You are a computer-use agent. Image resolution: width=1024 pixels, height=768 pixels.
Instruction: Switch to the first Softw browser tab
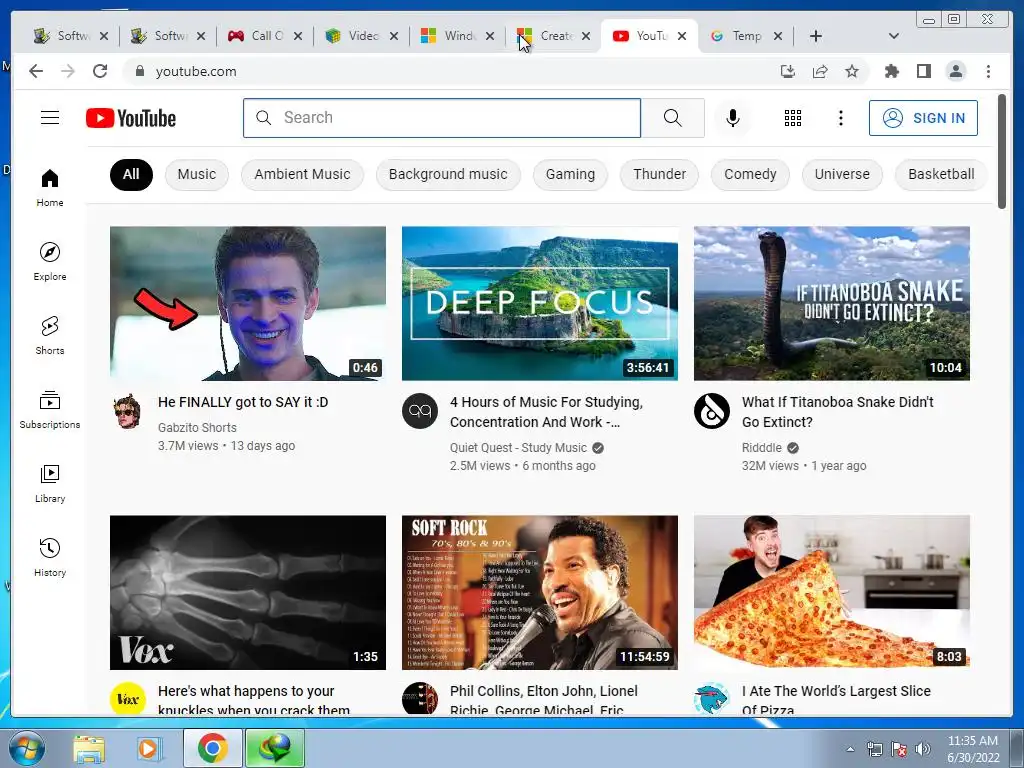click(71, 36)
